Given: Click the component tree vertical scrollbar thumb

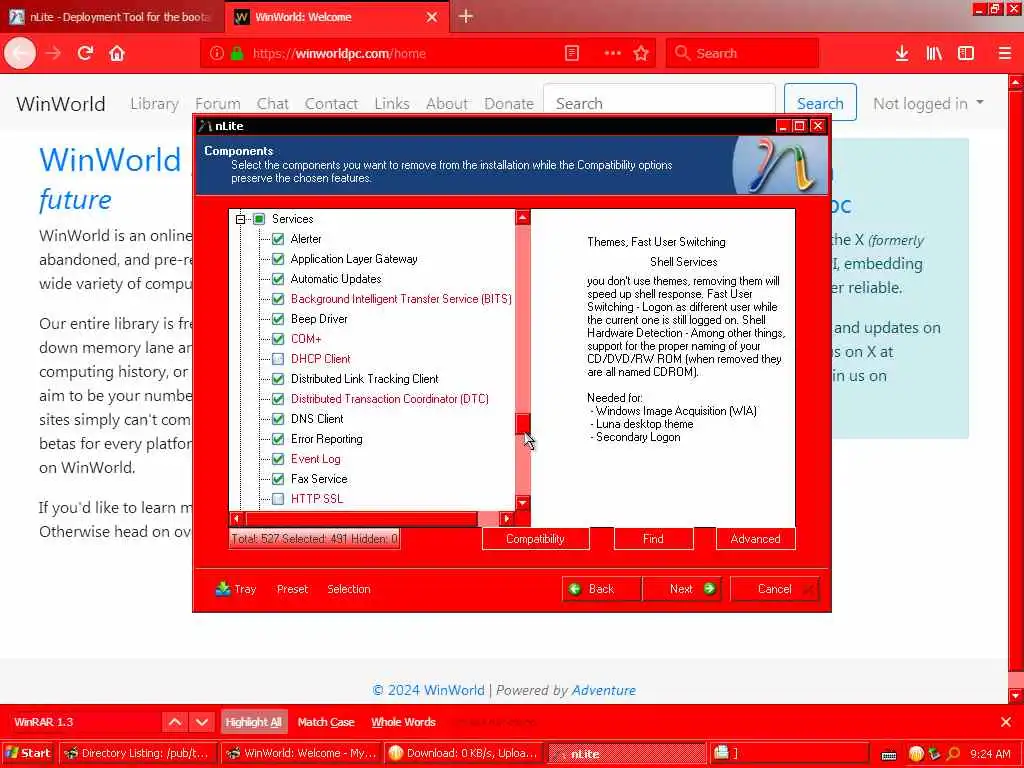Looking at the screenshot, I should tap(522, 423).
